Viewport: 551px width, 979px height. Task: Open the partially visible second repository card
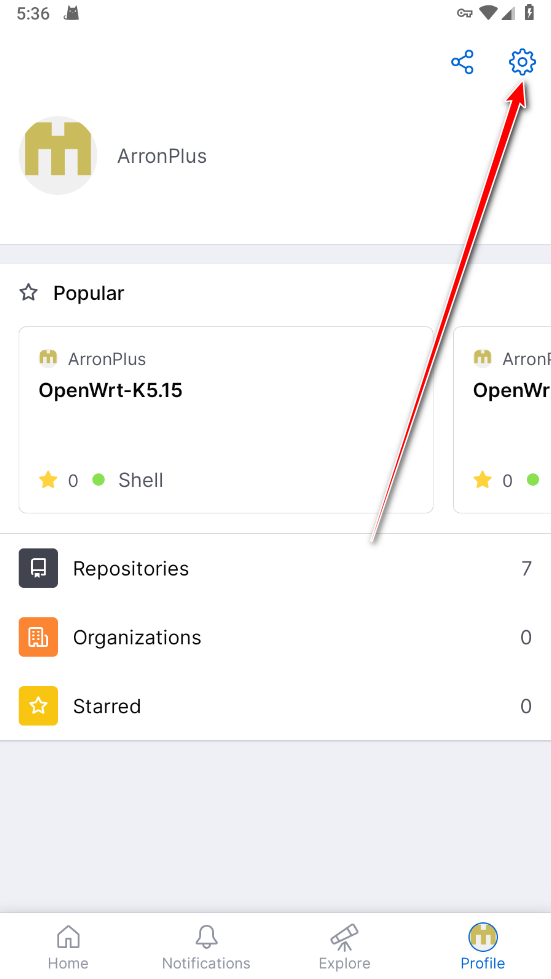click(502, 420)
